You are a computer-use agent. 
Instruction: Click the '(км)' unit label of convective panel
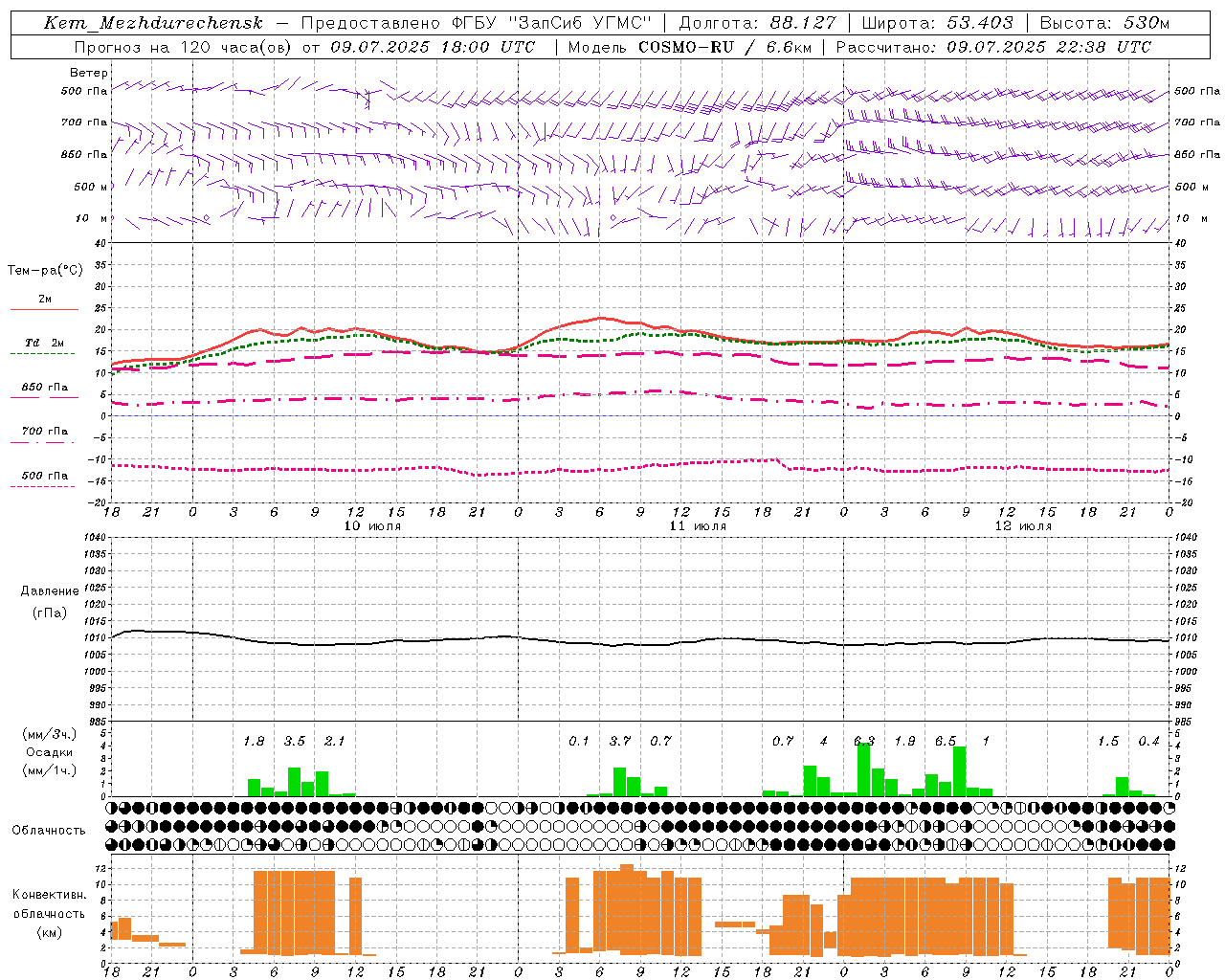pos(50,931)
